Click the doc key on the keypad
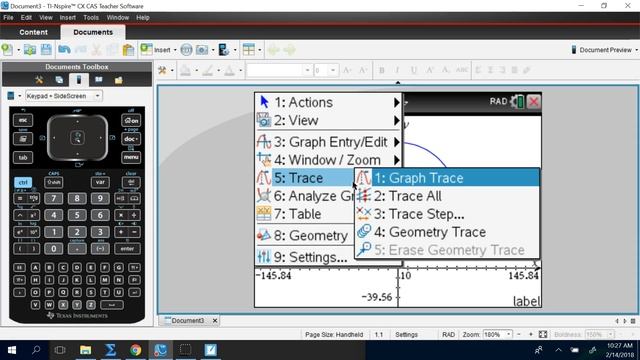The image size is (640, 360). [131, 139]
